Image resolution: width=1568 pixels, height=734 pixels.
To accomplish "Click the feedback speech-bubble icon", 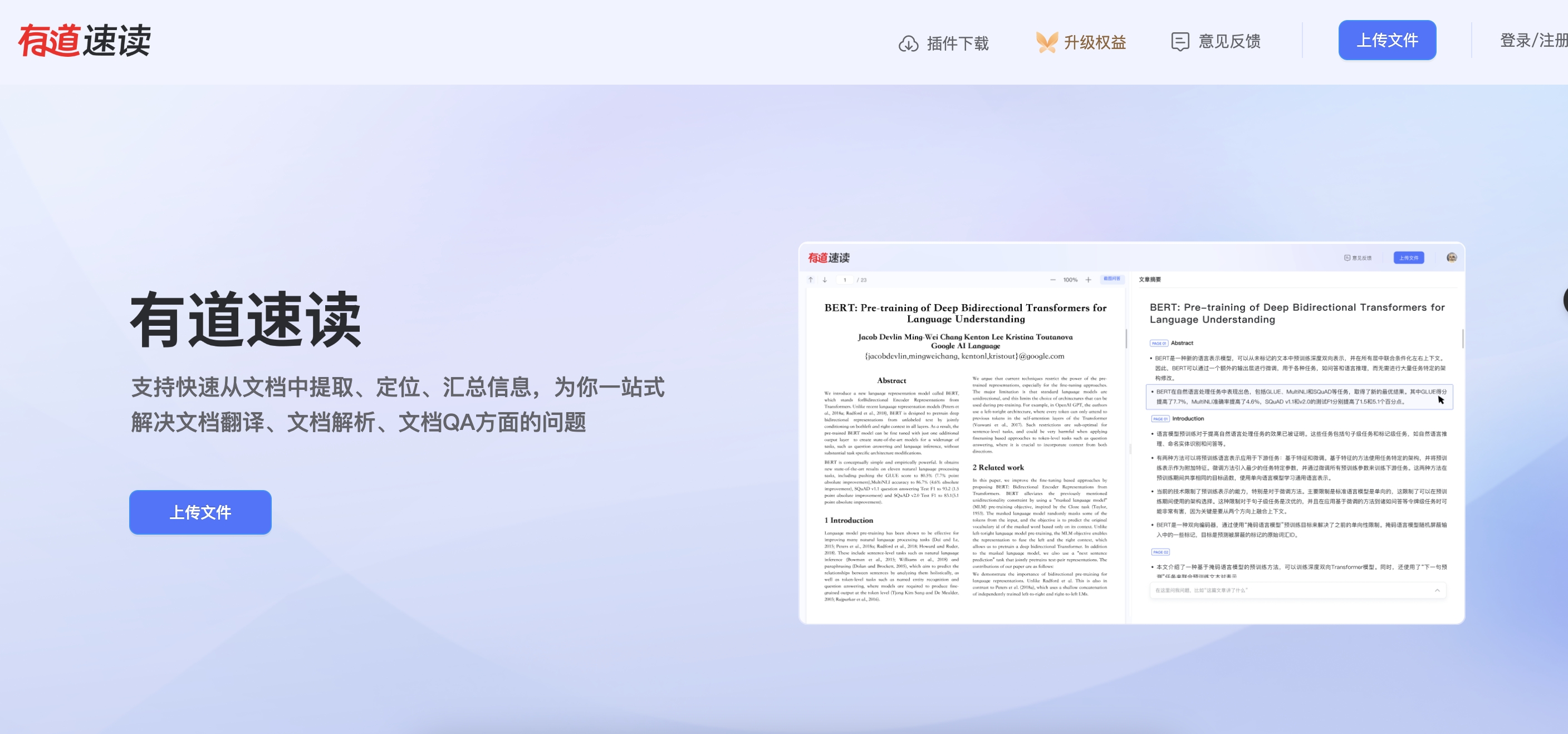I will [x=1180, y=41].
